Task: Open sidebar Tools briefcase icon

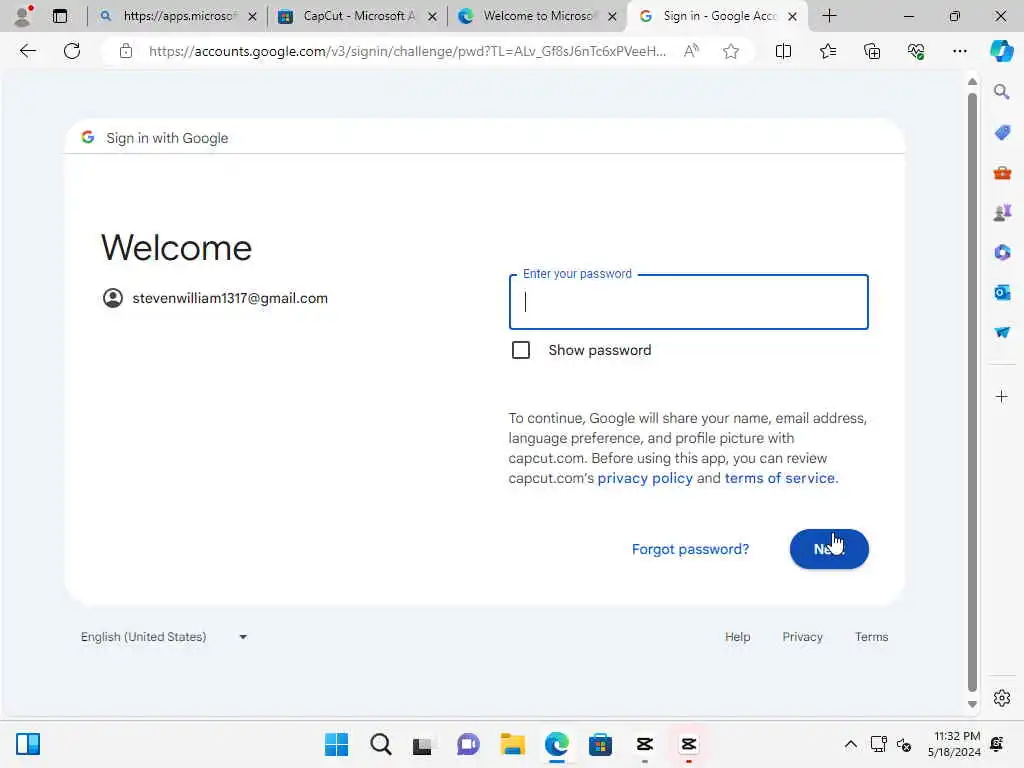Action: click(x=1002, y=173)
